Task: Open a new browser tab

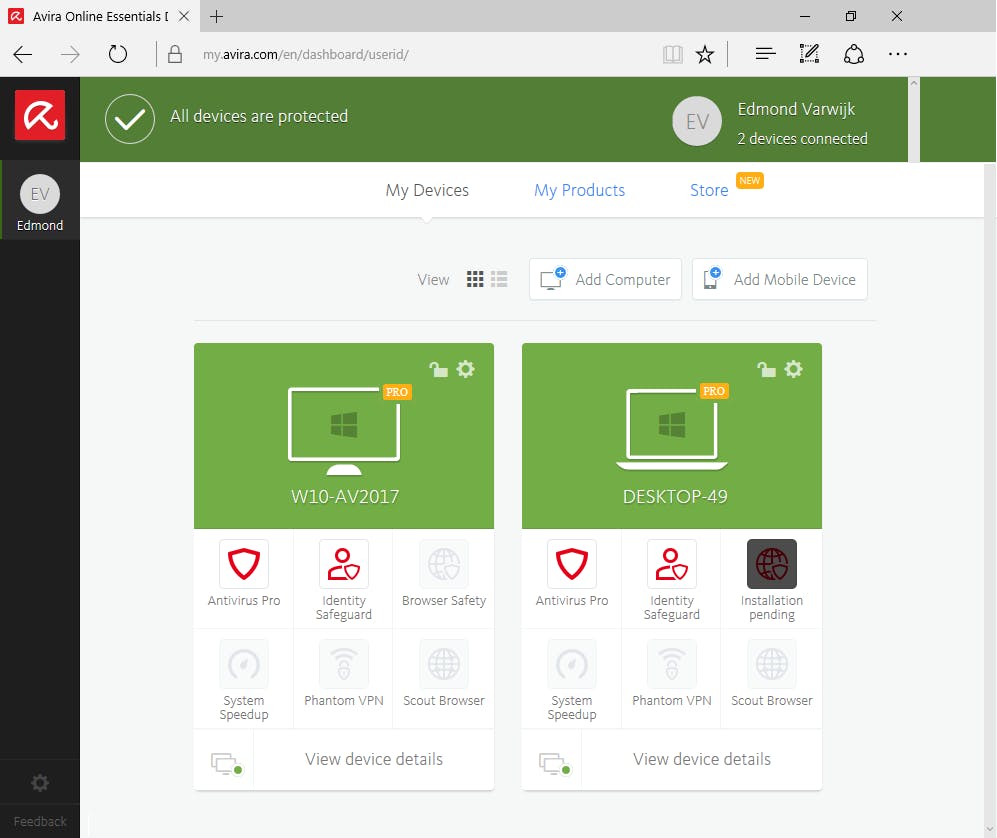Action: pyautogui.click(x=216, y=17)
